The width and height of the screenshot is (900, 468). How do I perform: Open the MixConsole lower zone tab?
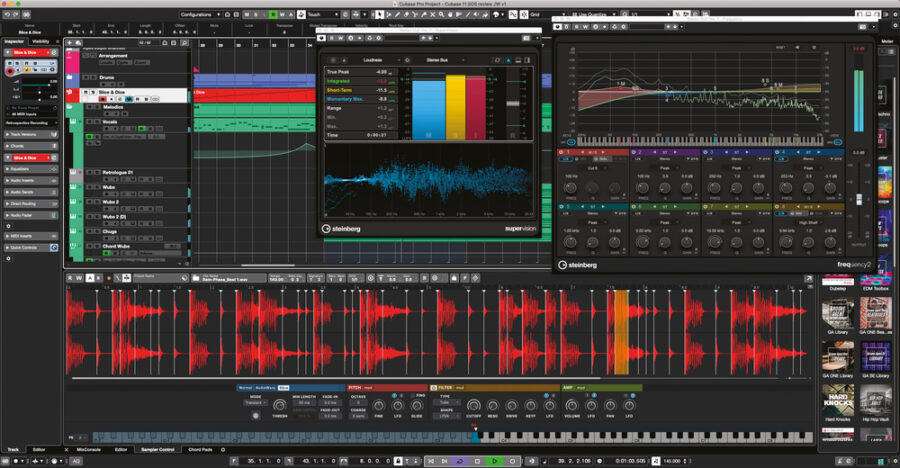(x=88, y=450)
